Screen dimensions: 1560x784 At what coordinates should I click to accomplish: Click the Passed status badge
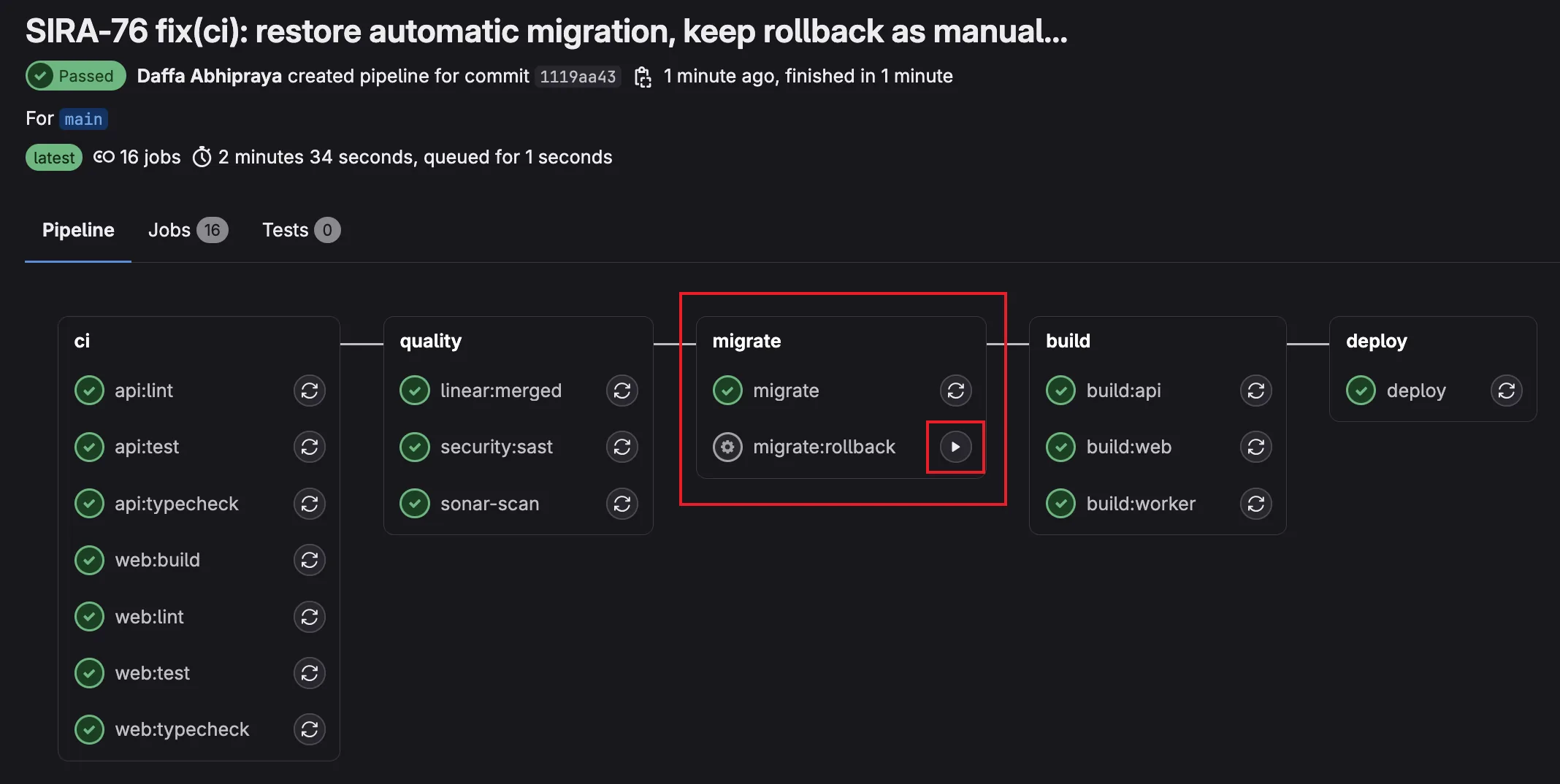(75, 75)
